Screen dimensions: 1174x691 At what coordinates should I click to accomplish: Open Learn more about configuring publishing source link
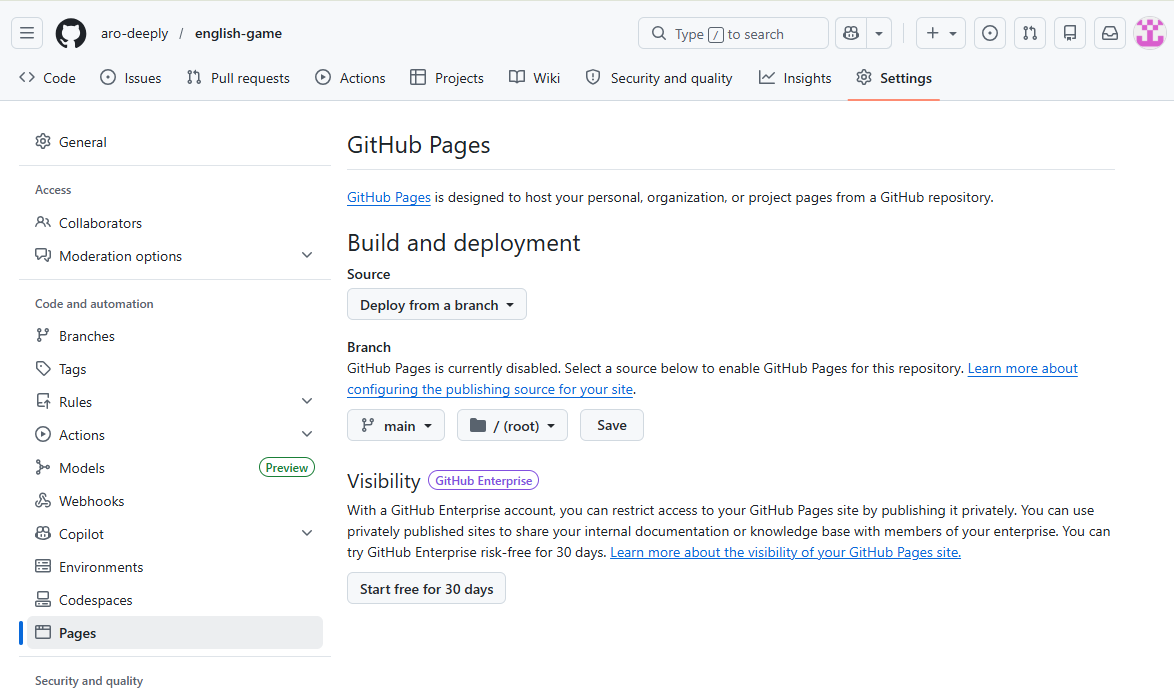[1023, 368]
